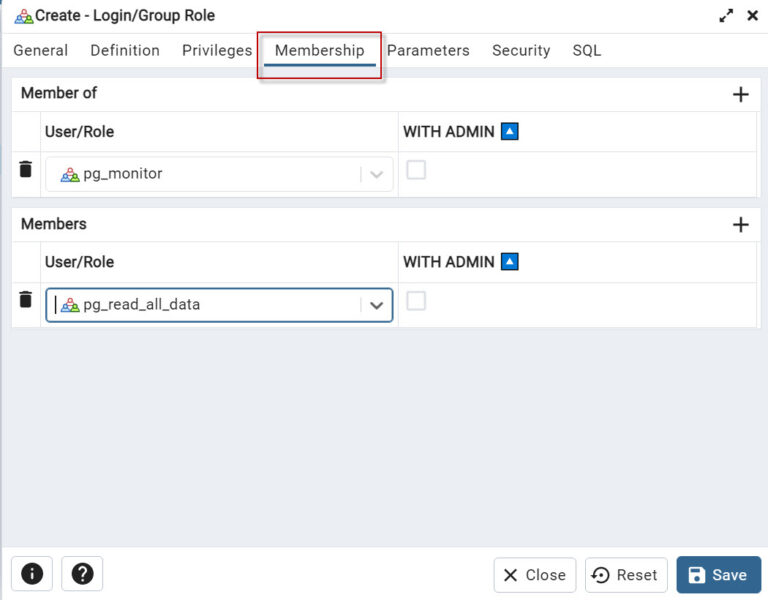Reset the form changes

pyautogui.click(x=626, y=575)
